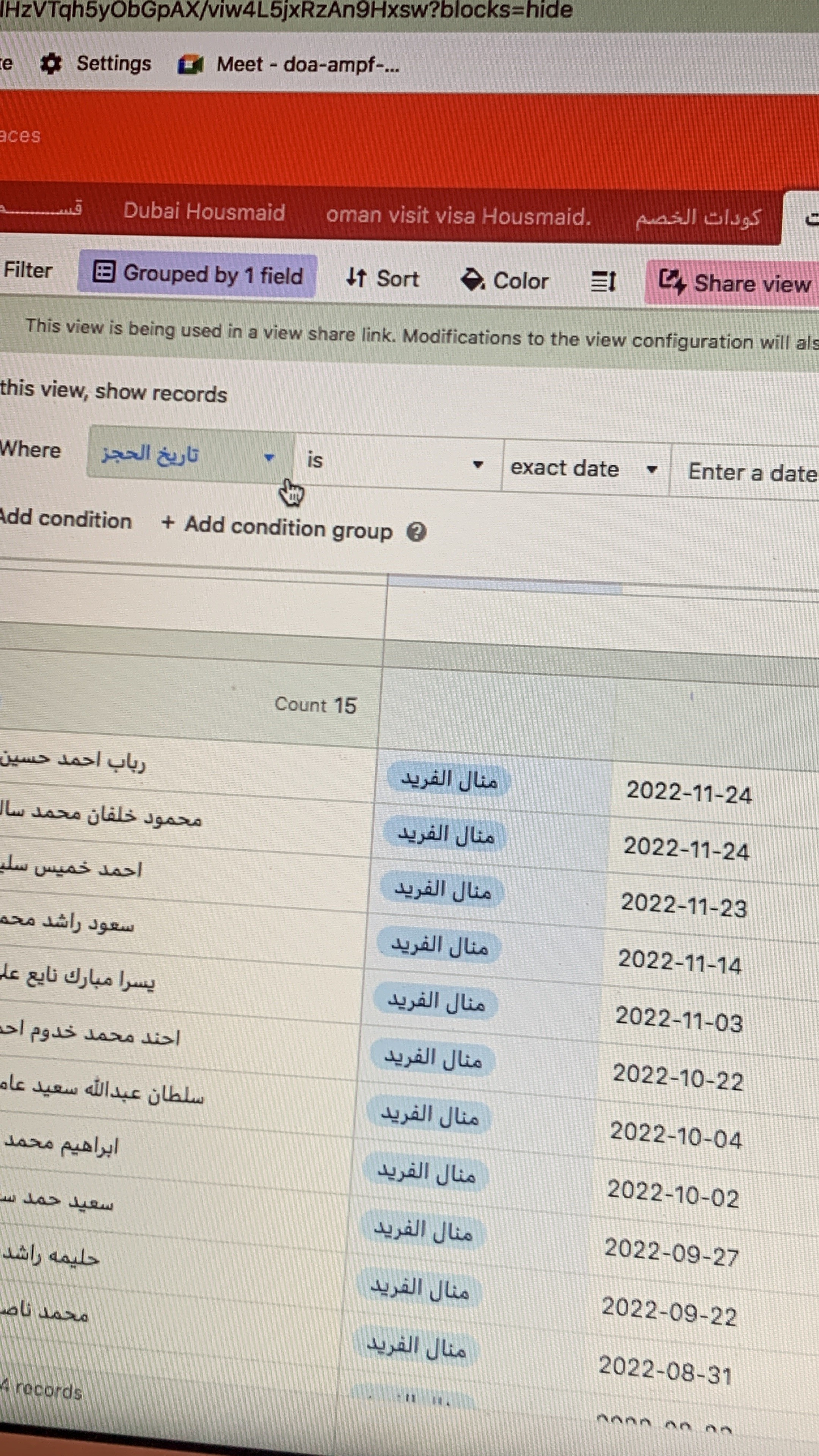Open oman visit visa Housmaid tab
The width and height of the screenshot is (819, 1456).
458,216
